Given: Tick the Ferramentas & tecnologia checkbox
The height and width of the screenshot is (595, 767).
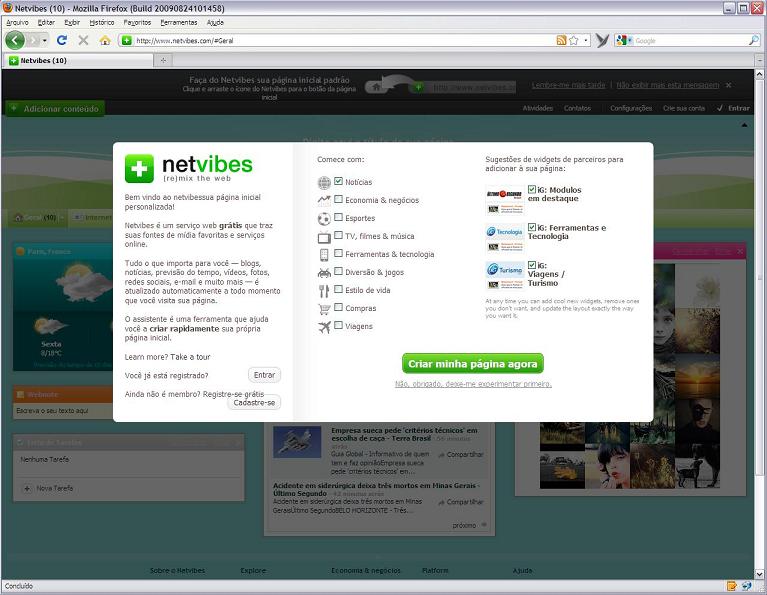Looking at the screenshot, I should coord(338,253).
